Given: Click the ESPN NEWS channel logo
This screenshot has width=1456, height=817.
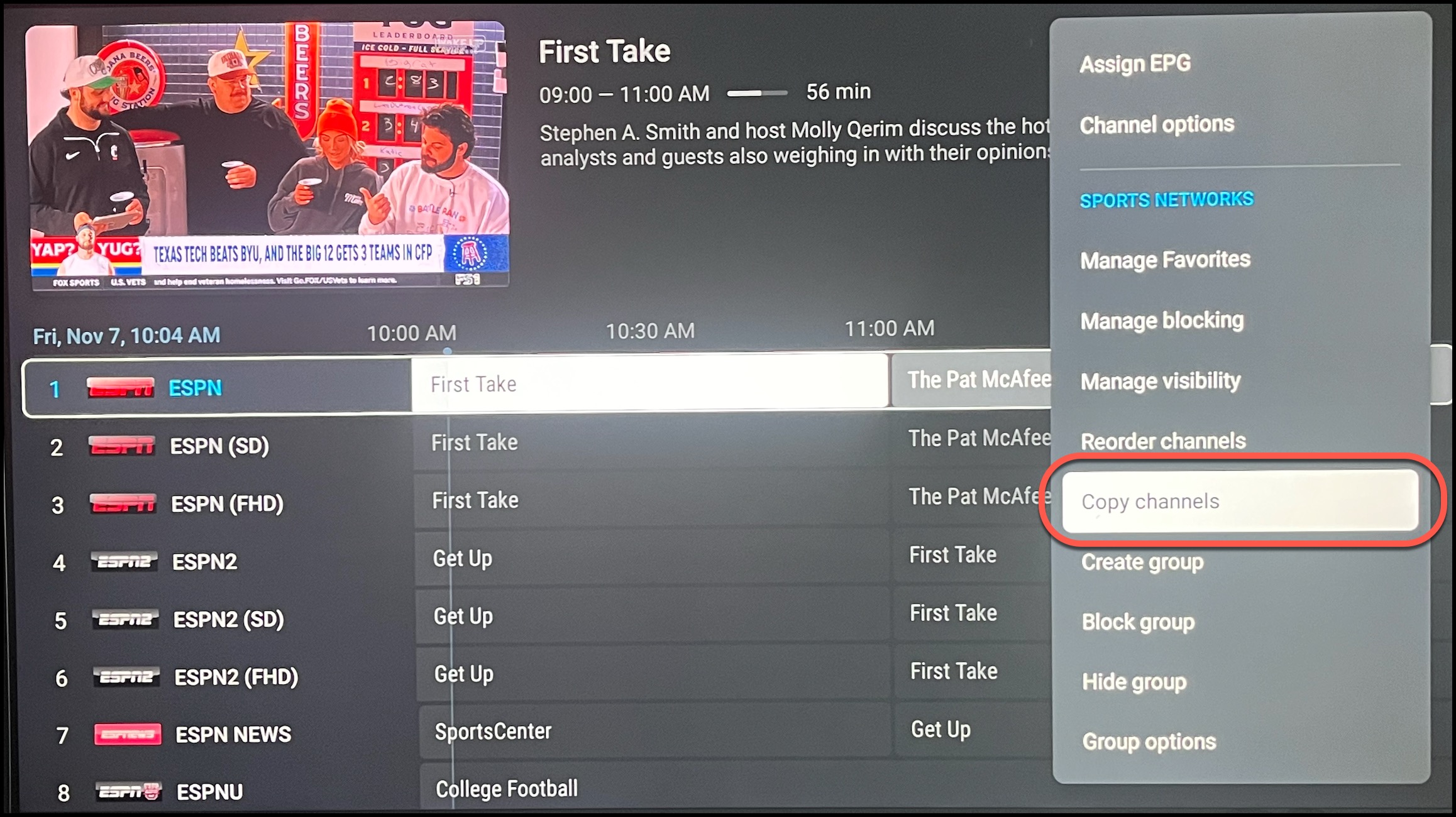Looking at the screenshot, I should click(128, 734).
